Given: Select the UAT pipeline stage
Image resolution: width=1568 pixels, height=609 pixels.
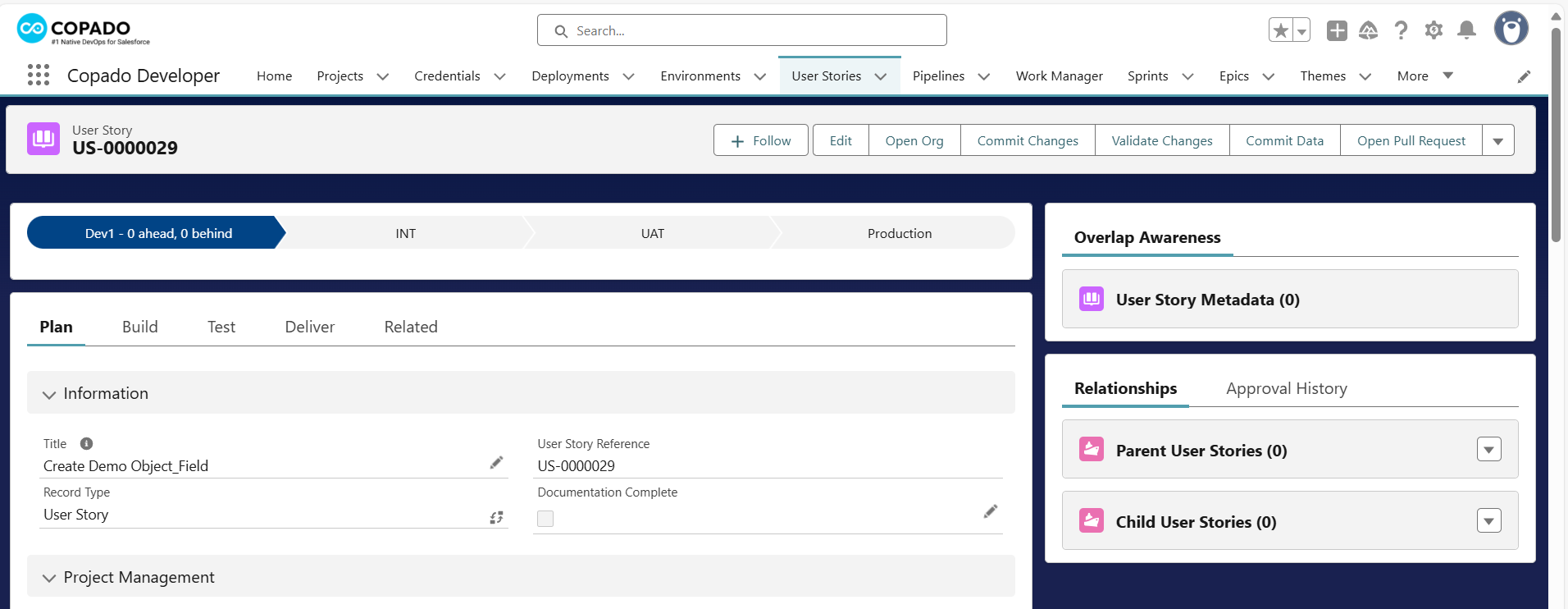Looking at the screenshot, I should [x=653, y=233].
